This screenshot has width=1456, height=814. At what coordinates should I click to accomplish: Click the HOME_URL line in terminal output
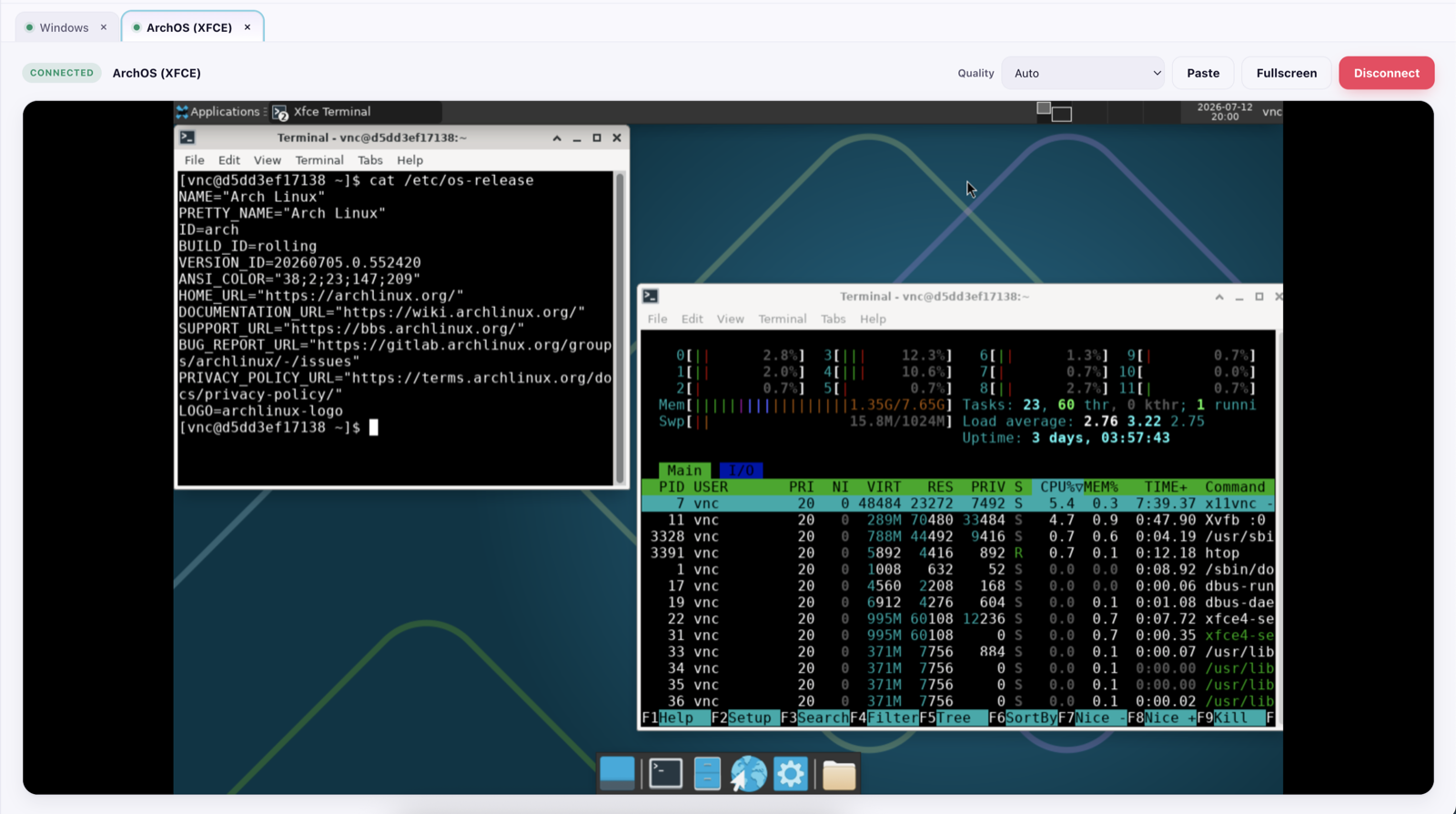click(x=321, y=296)
